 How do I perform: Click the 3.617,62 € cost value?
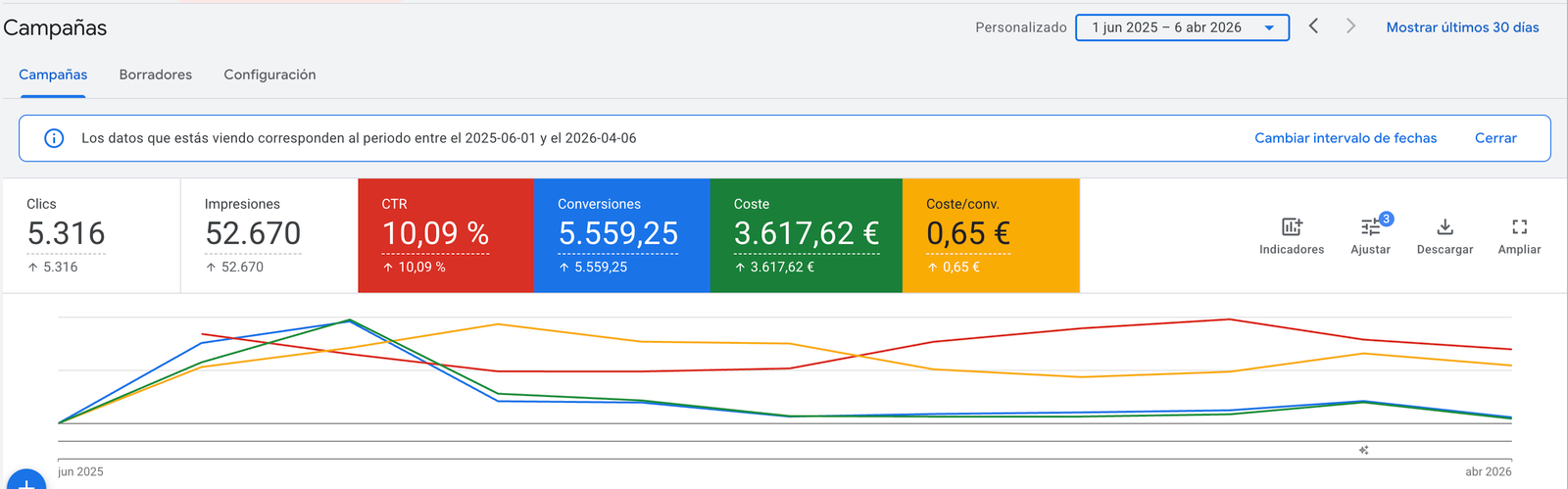click(x=807, y=233)
